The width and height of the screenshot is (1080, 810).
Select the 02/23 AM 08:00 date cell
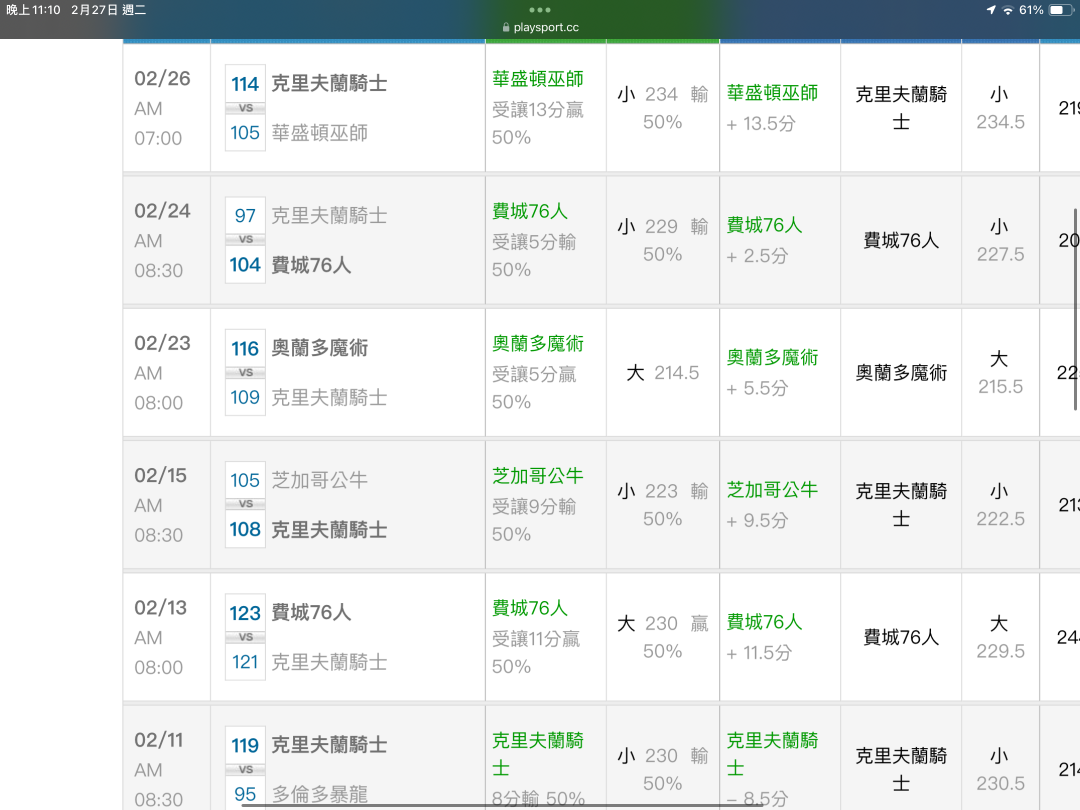pos(167,373)
